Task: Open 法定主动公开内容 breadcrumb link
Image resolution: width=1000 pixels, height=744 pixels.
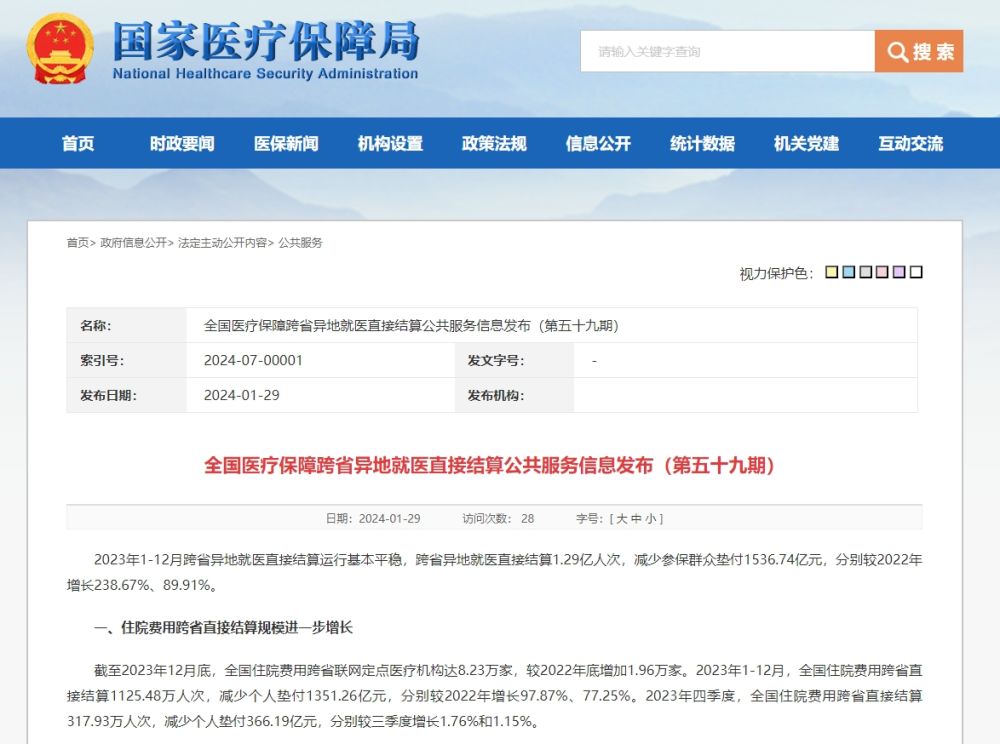Action: click(222, 243)
